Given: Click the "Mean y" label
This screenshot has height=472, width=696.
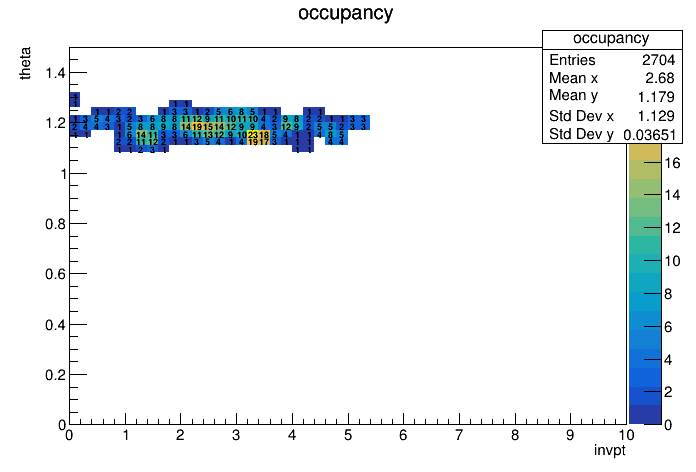Looking at the screenshot, I should [573, 96].
